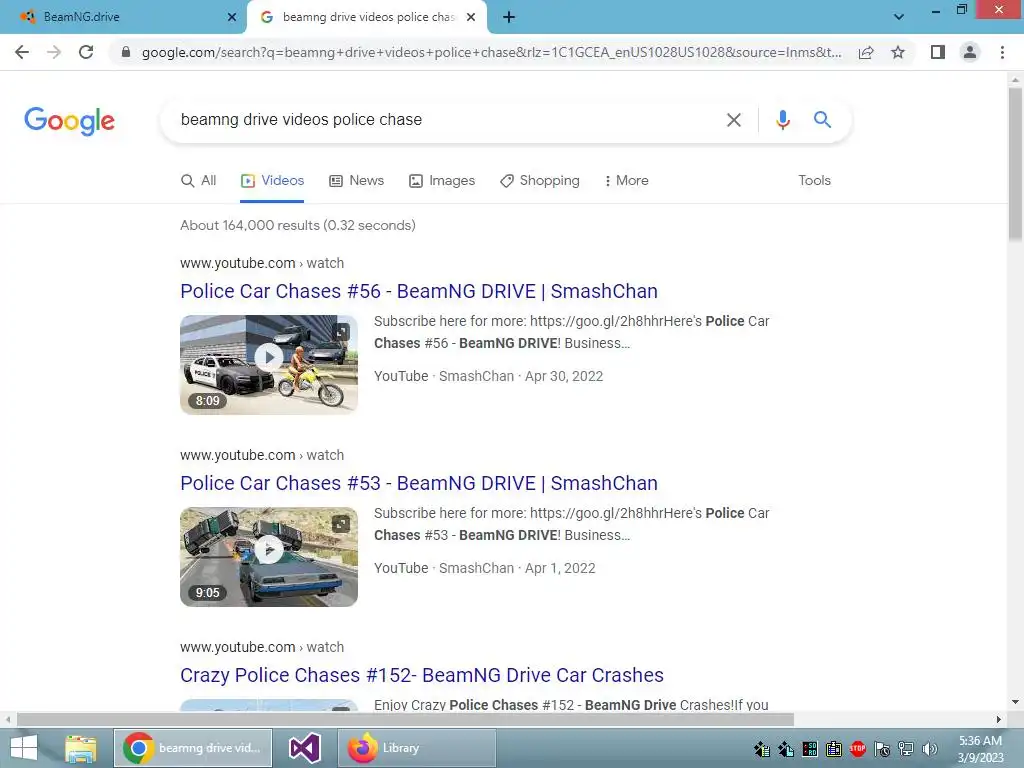Image resolution: width=1024 pixels, height=768 pixels.
Task: Switch to Images results tab
Action: 442,181
